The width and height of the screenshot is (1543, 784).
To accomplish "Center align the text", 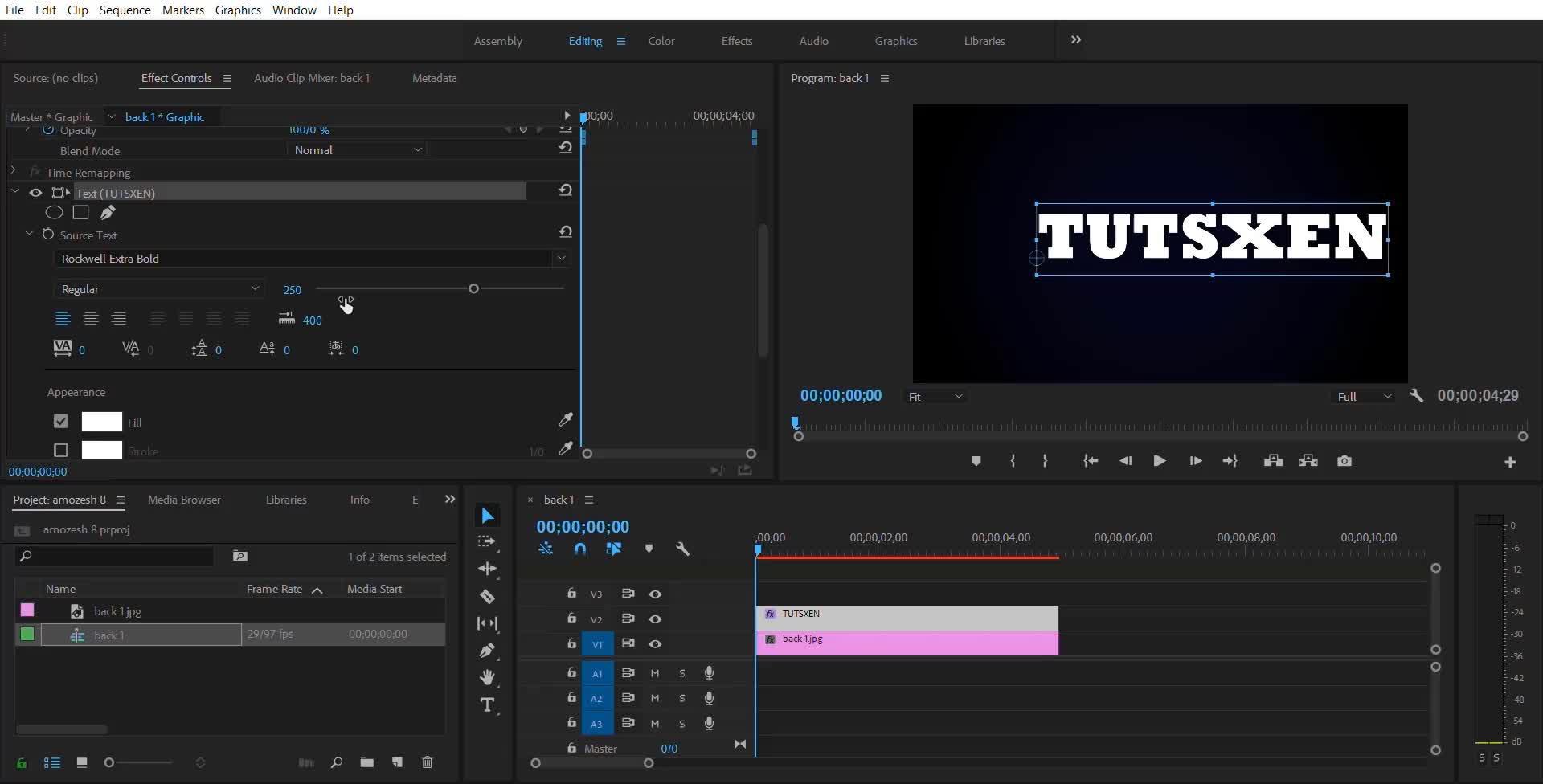I will click(91, 319).
